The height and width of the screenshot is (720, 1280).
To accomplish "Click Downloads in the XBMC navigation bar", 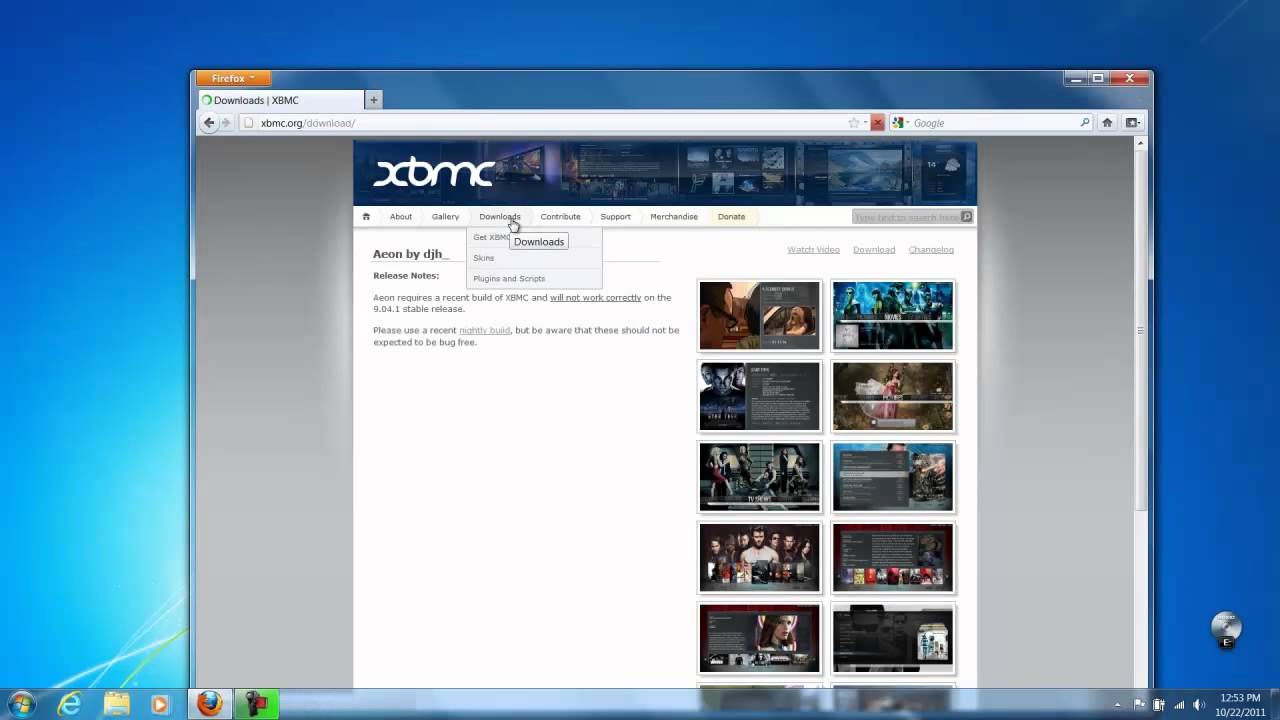I will tap(499, 217).
